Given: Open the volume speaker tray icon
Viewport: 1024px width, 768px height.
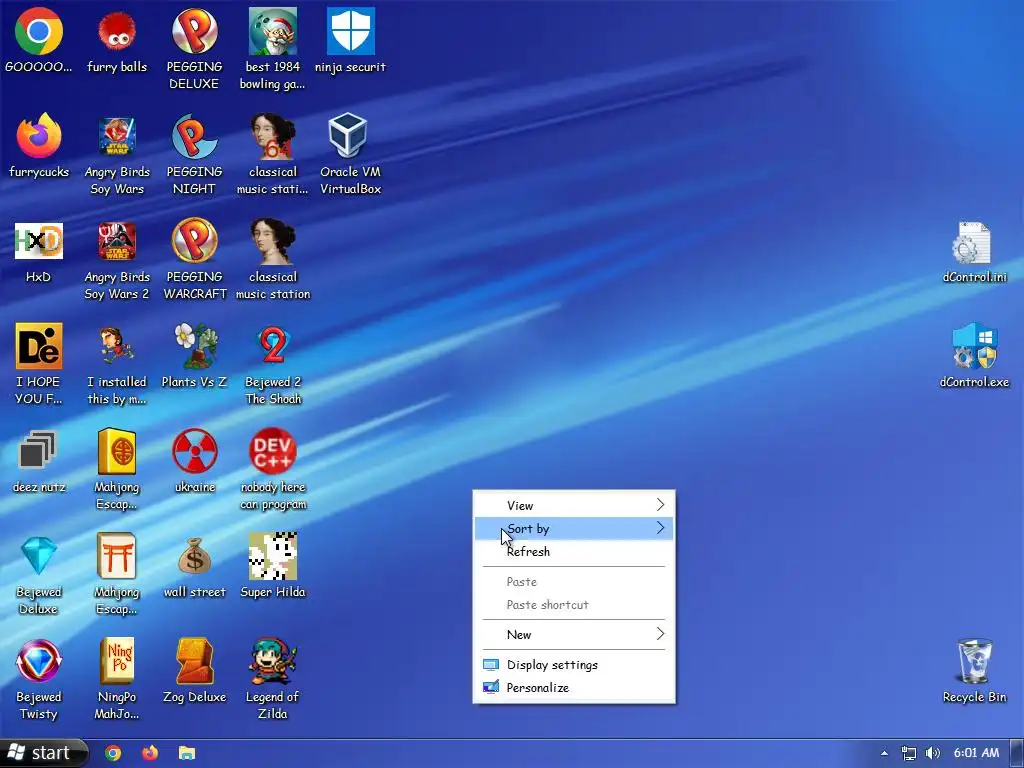Looking at the screenshot, I should tap(933, 753).
